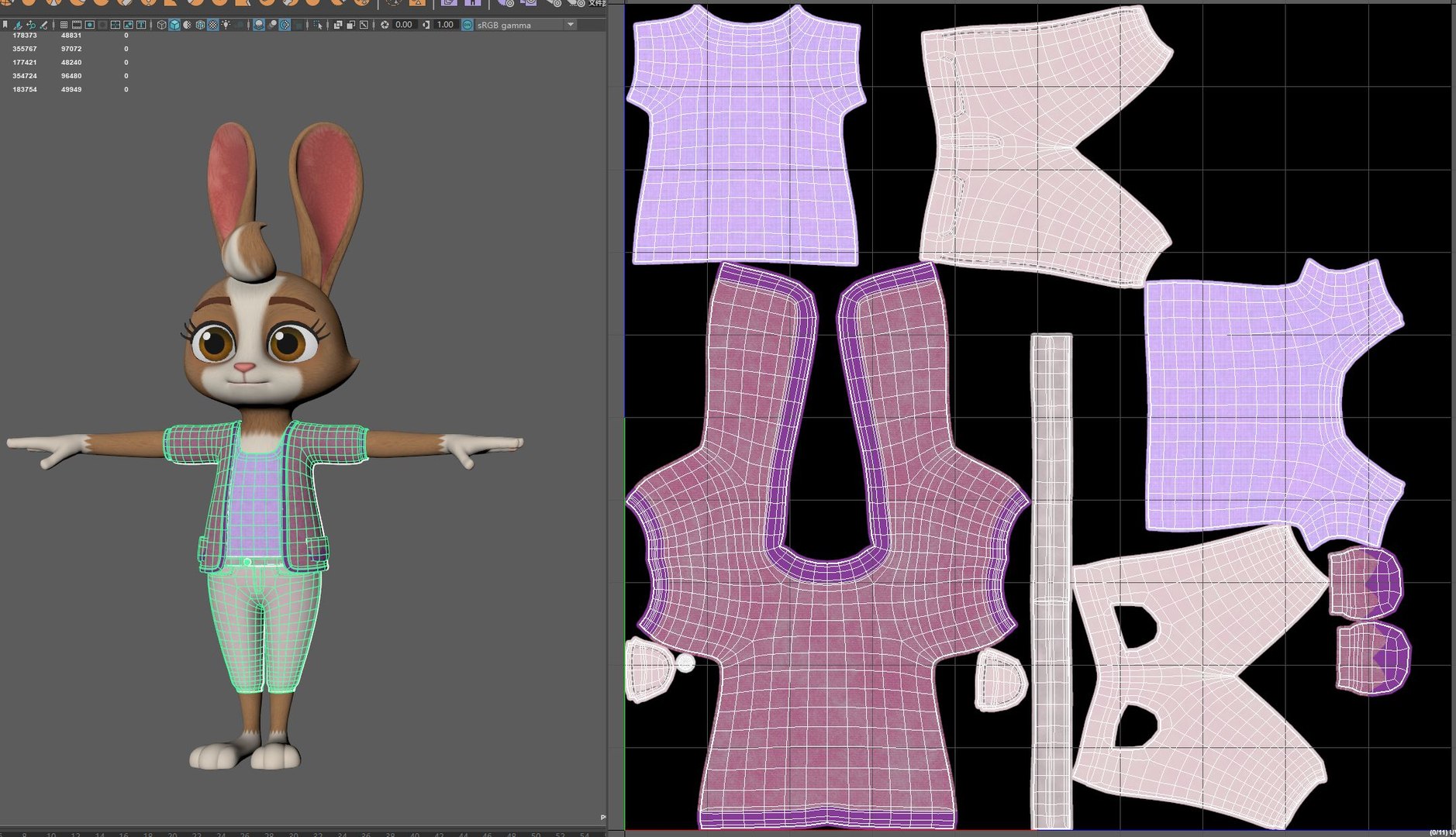Click the marquee selection cursor icon

318,25
